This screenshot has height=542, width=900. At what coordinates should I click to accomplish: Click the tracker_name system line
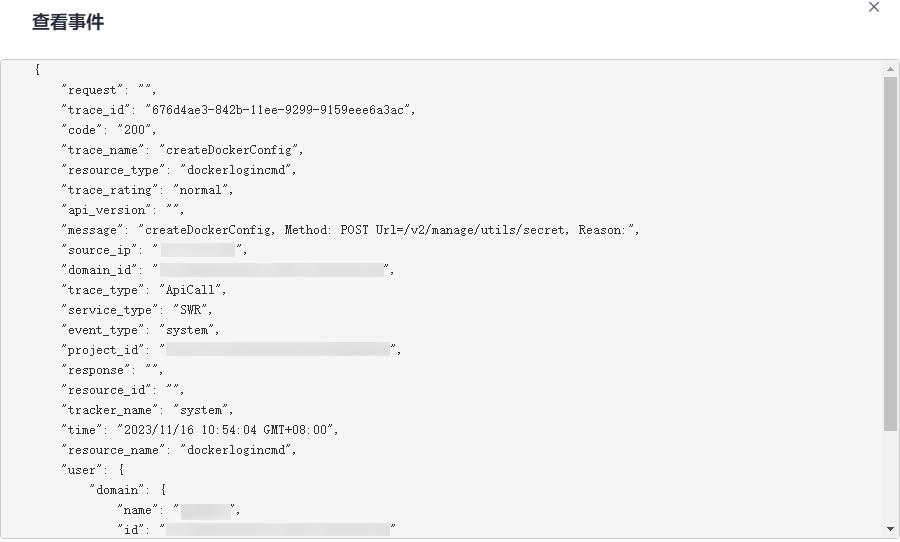point(147,410)
